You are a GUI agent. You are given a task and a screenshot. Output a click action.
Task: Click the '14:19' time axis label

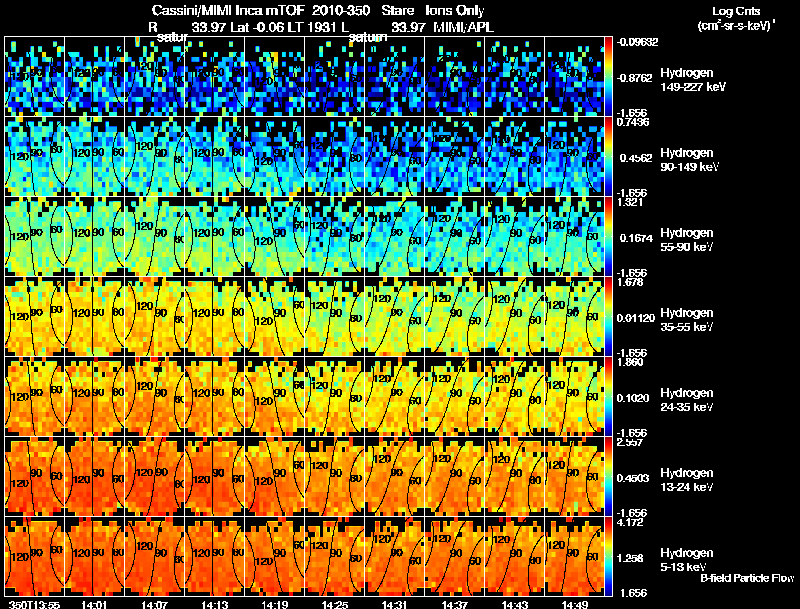click(275, 605)
